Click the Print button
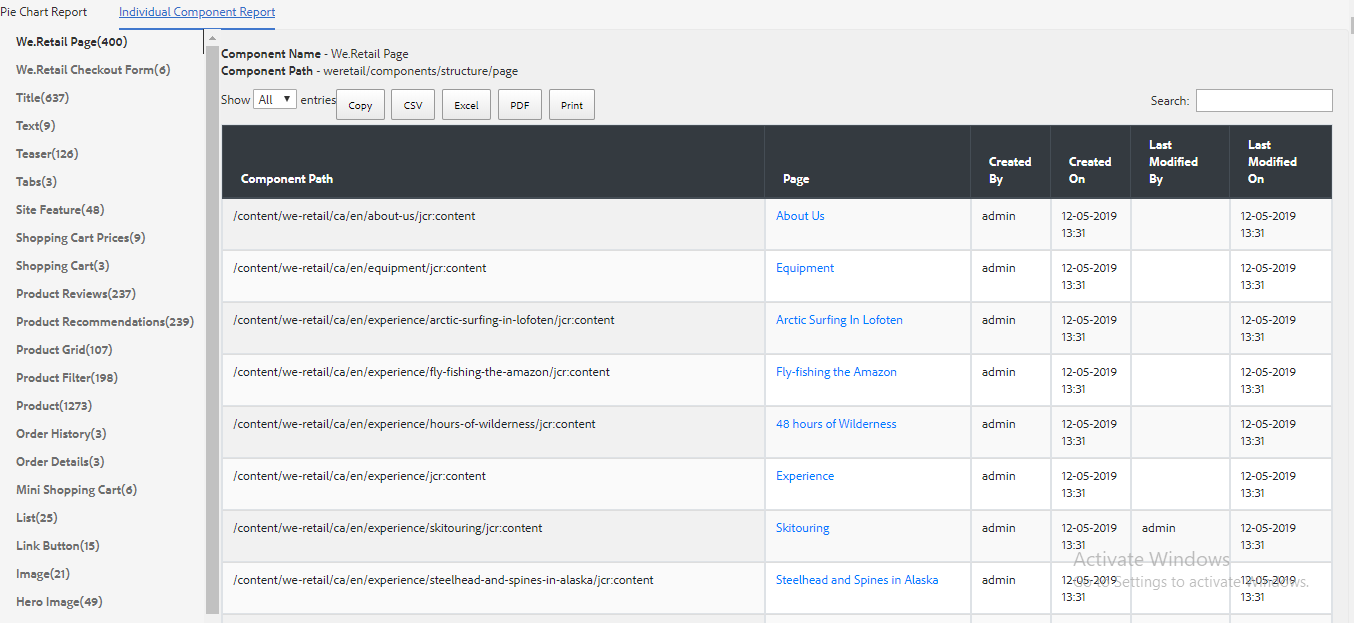1354x623 pixels. point(572,105)
